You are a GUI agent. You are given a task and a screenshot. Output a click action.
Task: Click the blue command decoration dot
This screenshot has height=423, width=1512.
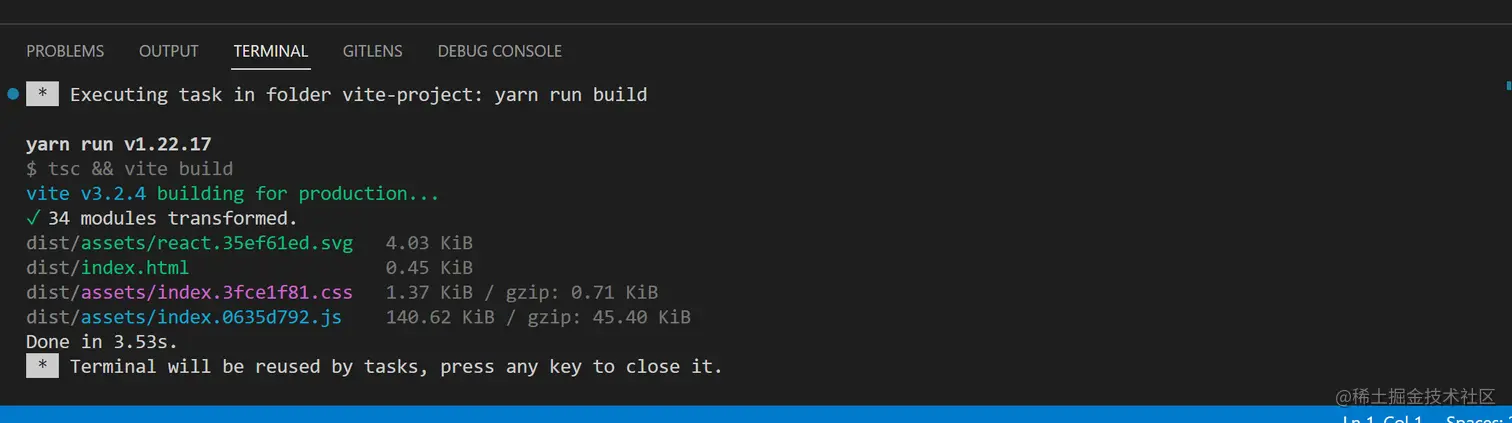tap(13, 94)
